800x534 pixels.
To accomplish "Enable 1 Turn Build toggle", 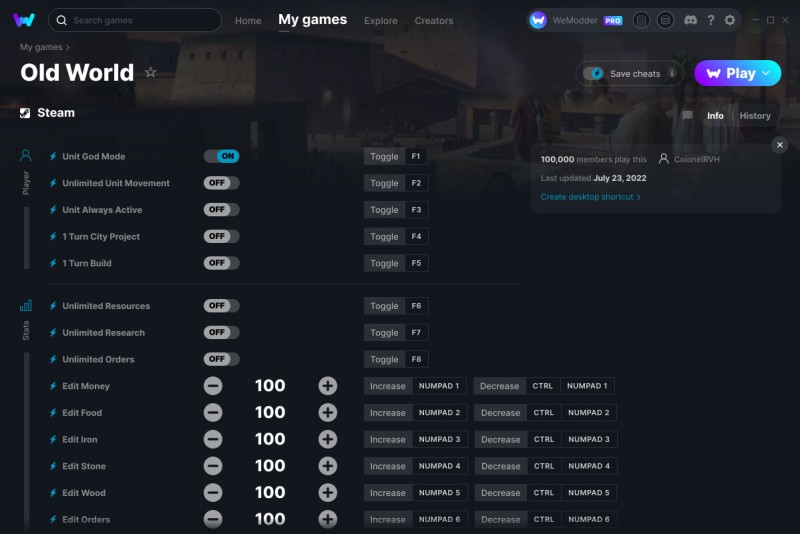I will coord(221,263).
